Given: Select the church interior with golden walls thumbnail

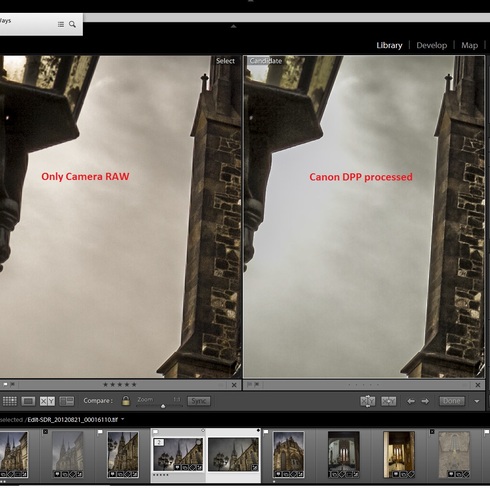Looking at the screenshot, I should (x=399, y=455).
